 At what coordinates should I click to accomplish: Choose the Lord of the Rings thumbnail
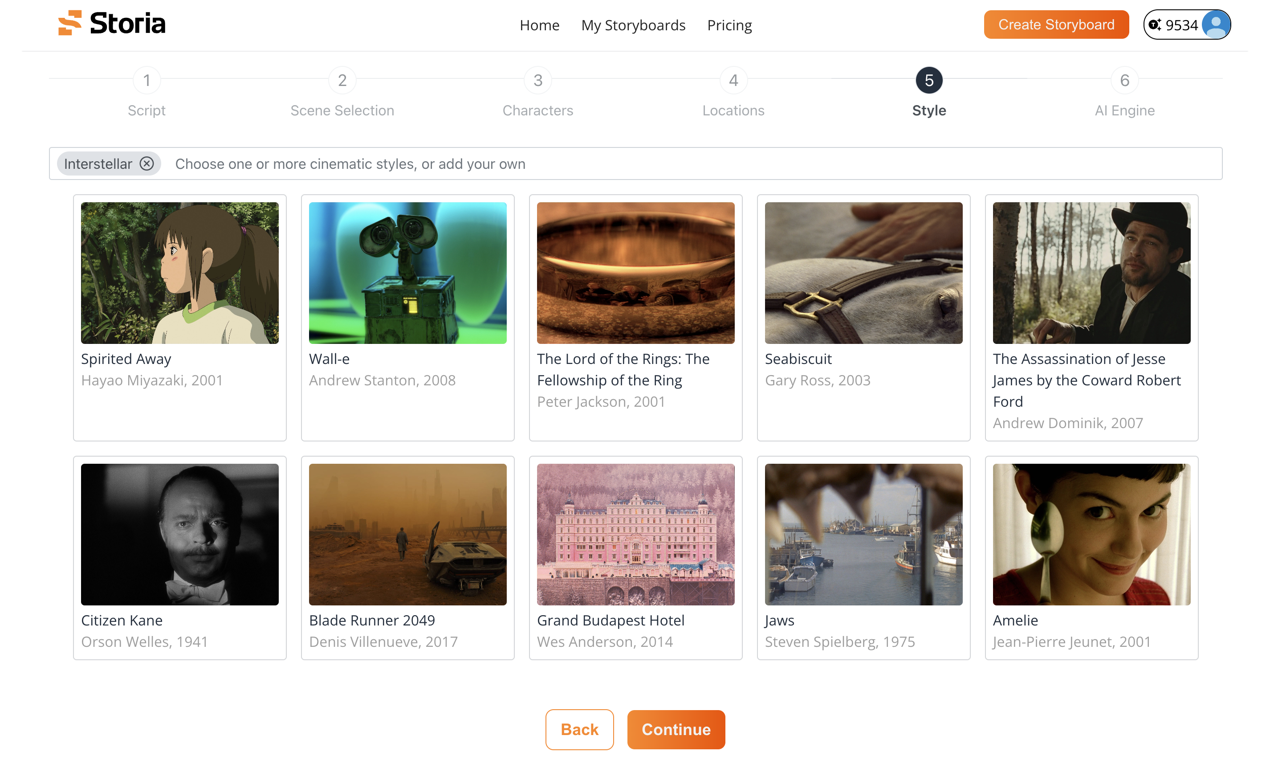[x=636, y=273]
